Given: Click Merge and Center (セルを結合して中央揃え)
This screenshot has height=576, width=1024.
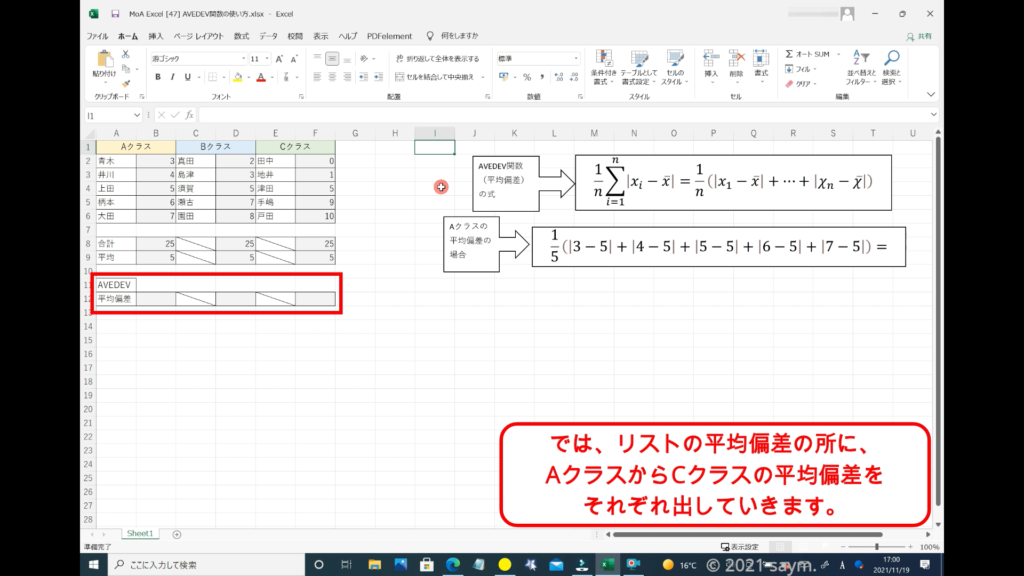Looking at the screenshot, I should [x=437, y=77].
